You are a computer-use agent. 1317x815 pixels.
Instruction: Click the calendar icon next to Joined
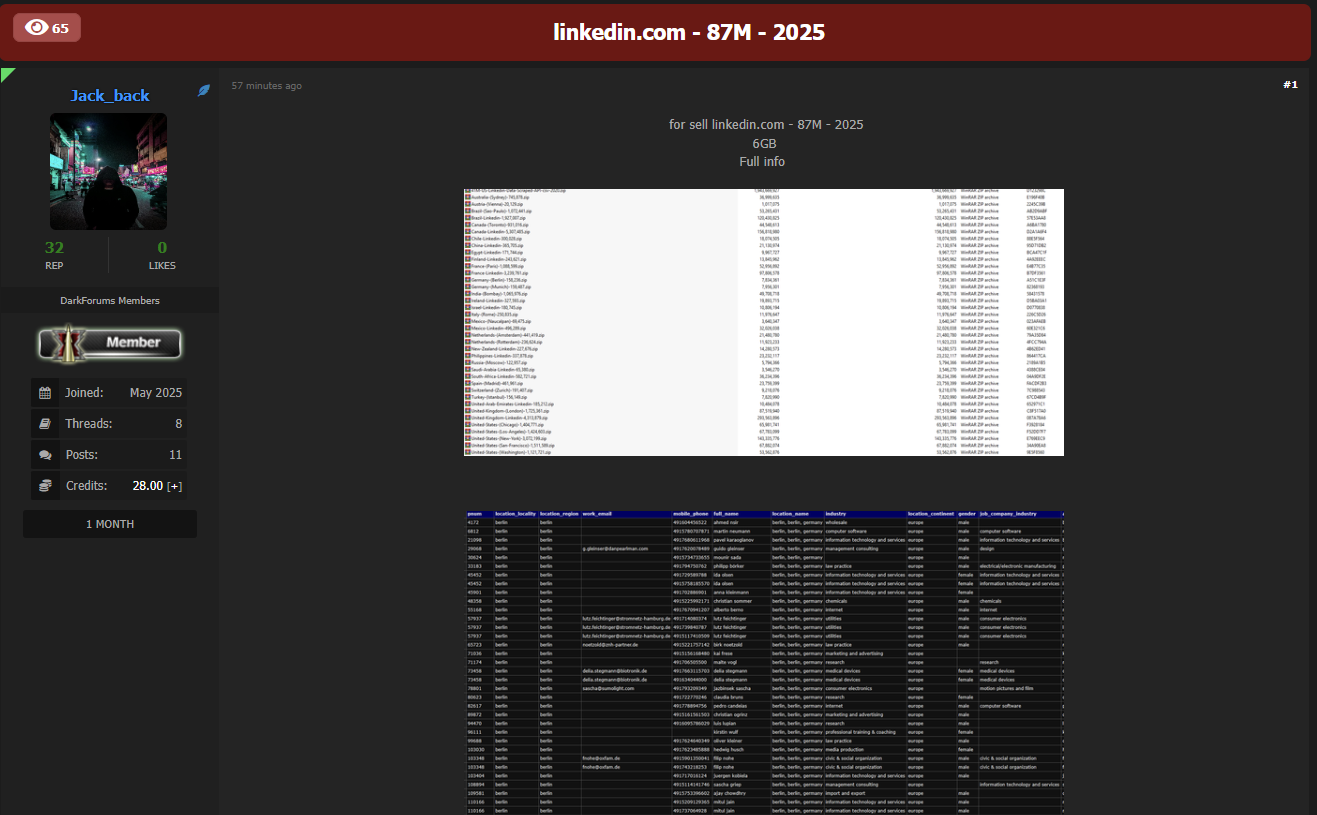[x=45, y=393]
